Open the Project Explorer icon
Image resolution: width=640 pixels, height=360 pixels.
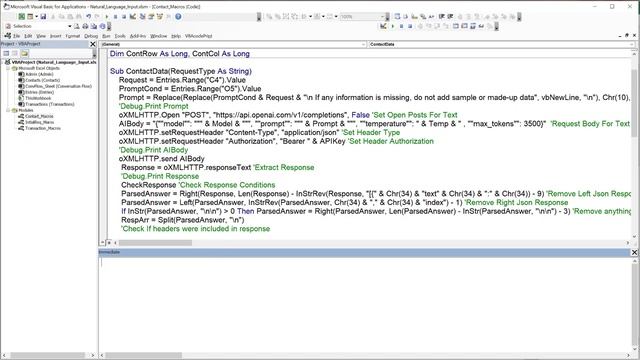pyautogui.click(x=142, y=17)
